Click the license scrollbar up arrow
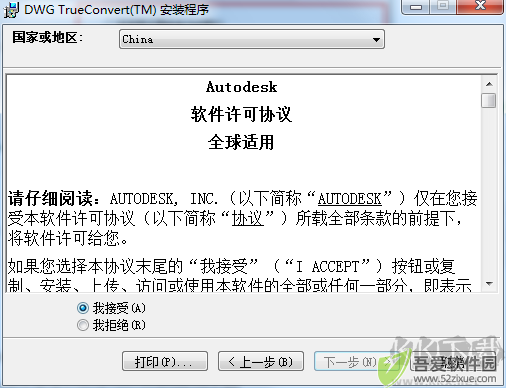This screenshot has height=388, width=506. tap(489, 84)
